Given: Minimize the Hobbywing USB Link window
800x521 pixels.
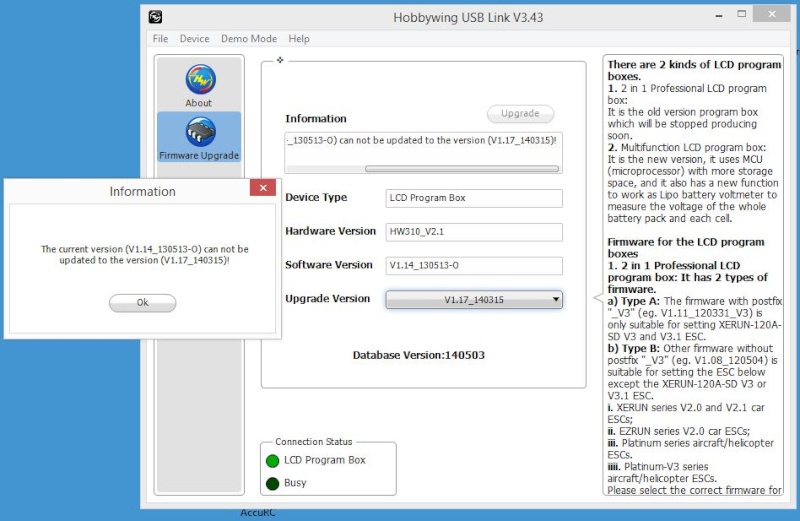Looking at the screenshot, I should (719, 16).
